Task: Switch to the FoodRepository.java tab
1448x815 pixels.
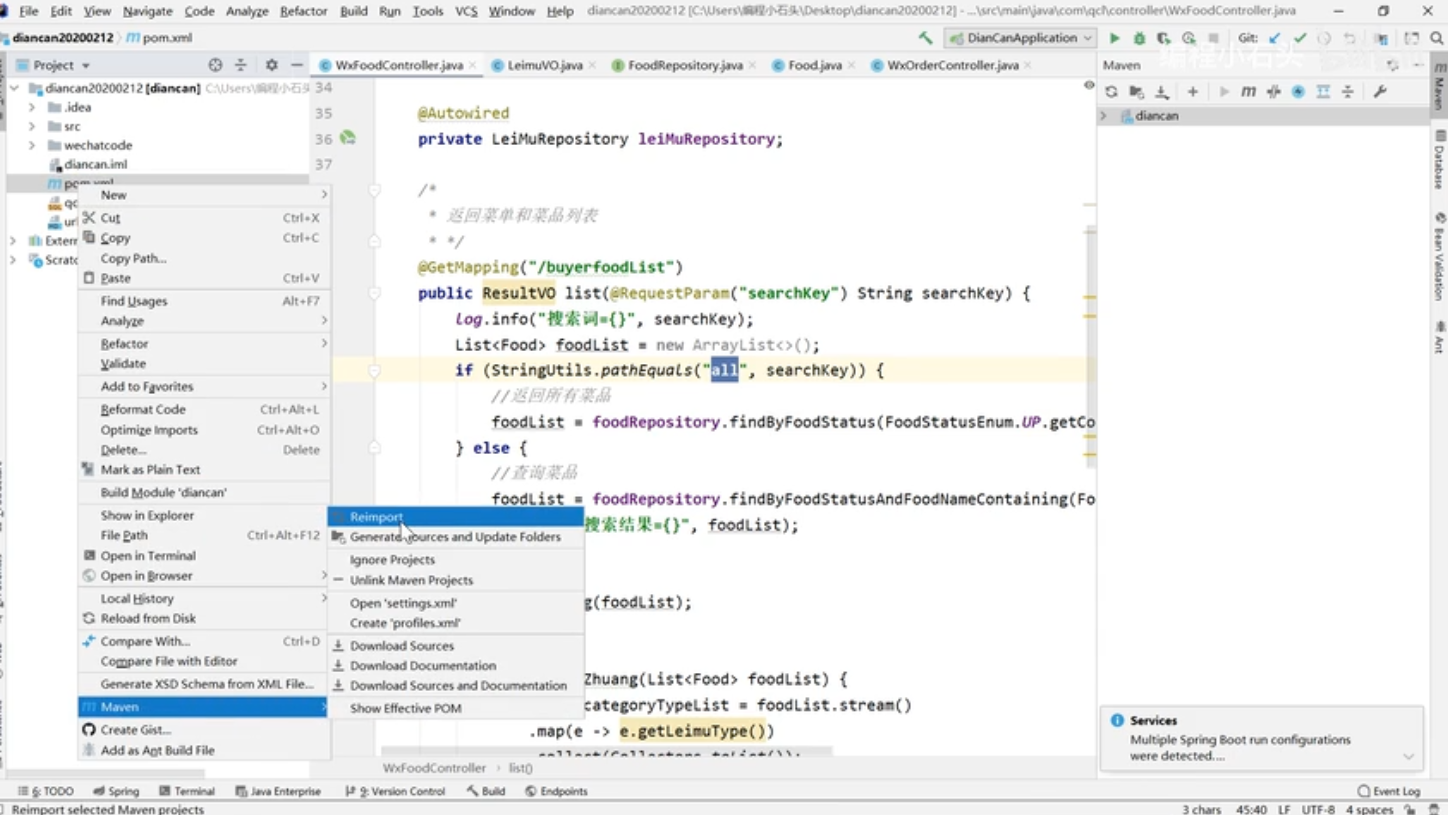Action: [x=685, y=65]
